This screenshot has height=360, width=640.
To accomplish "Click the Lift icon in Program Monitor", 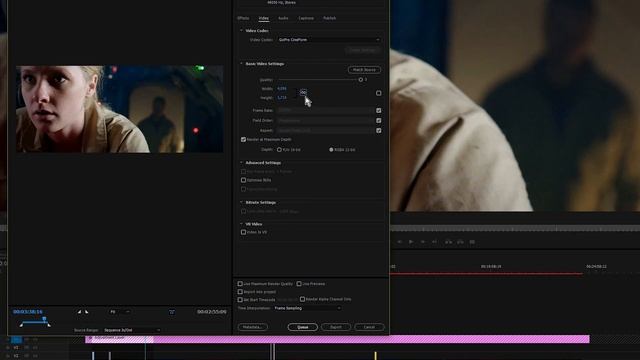I will [x=449, y=242].
